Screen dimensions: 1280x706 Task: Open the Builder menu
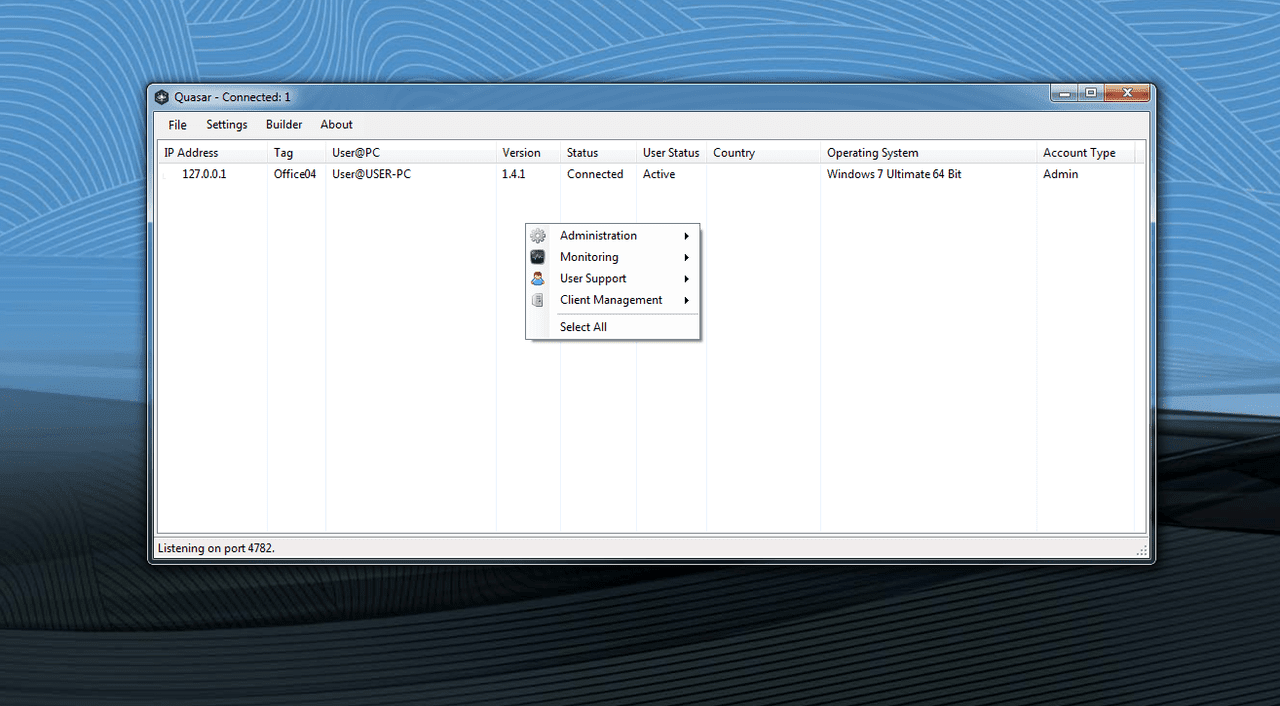[x=284, y=125]
